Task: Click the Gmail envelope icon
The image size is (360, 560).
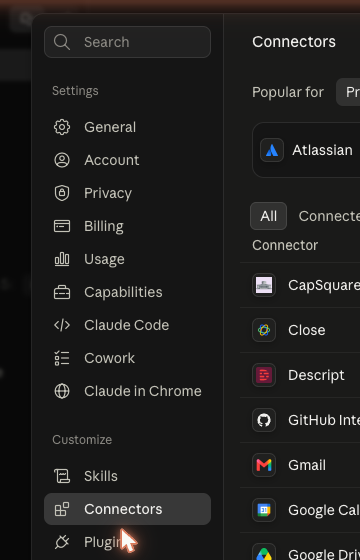Action: [264, 465]
